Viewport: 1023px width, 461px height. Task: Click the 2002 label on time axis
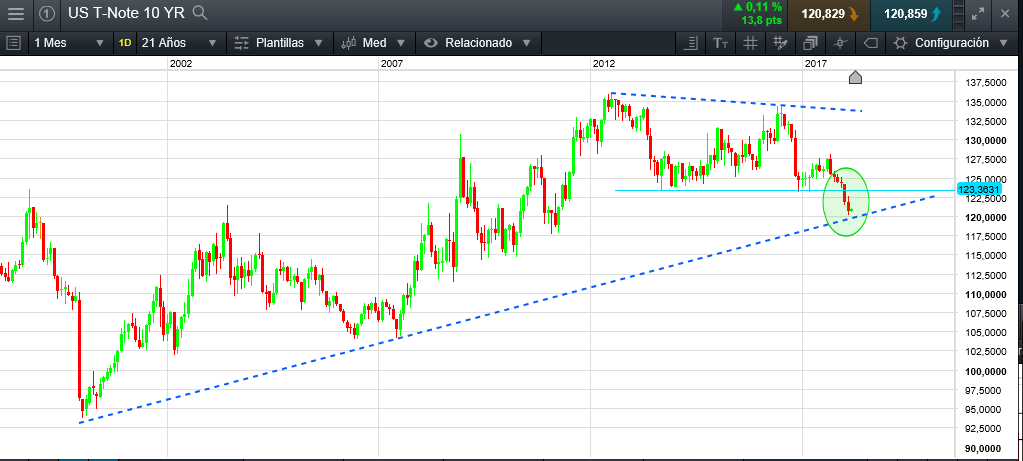point(181,63)
